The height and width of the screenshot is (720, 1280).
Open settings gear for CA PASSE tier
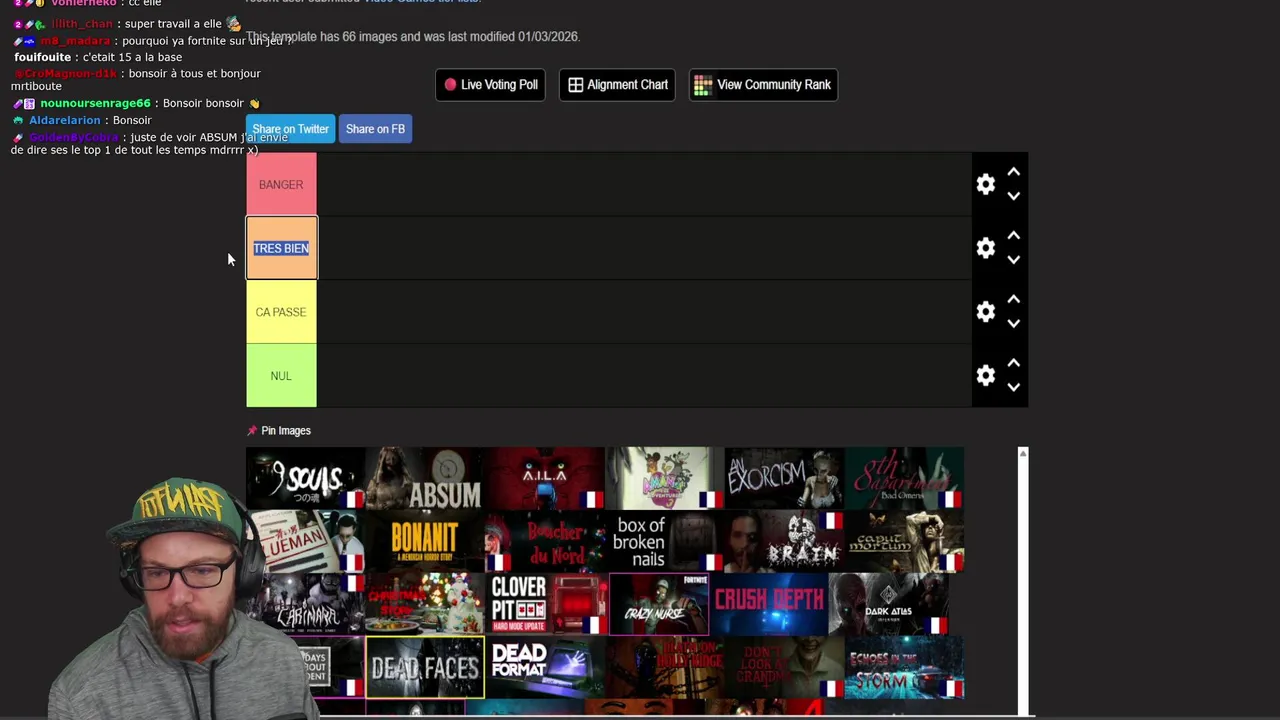(x=985, y=312)
